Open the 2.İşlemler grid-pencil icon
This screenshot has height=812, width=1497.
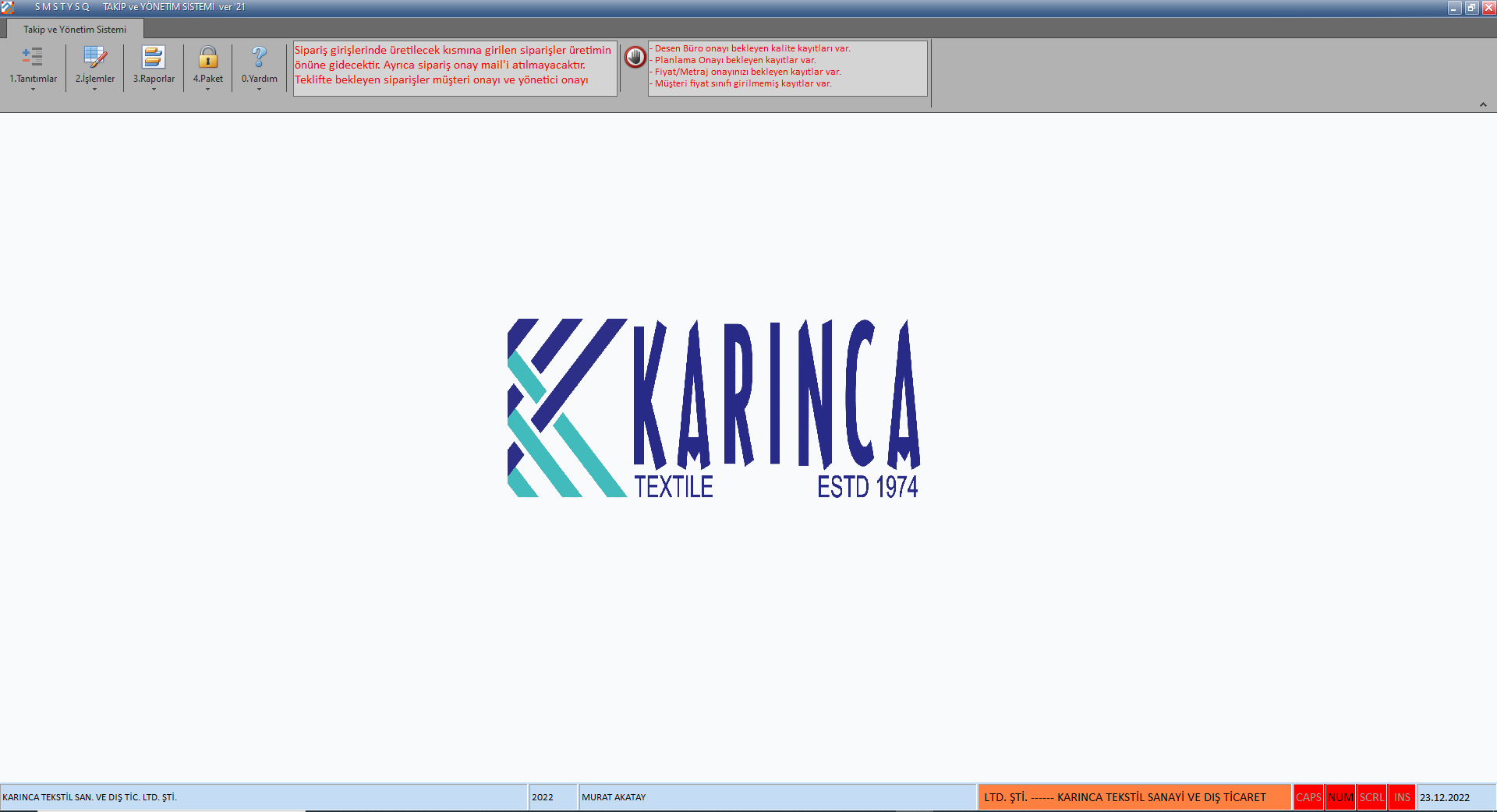click(95, 57)
